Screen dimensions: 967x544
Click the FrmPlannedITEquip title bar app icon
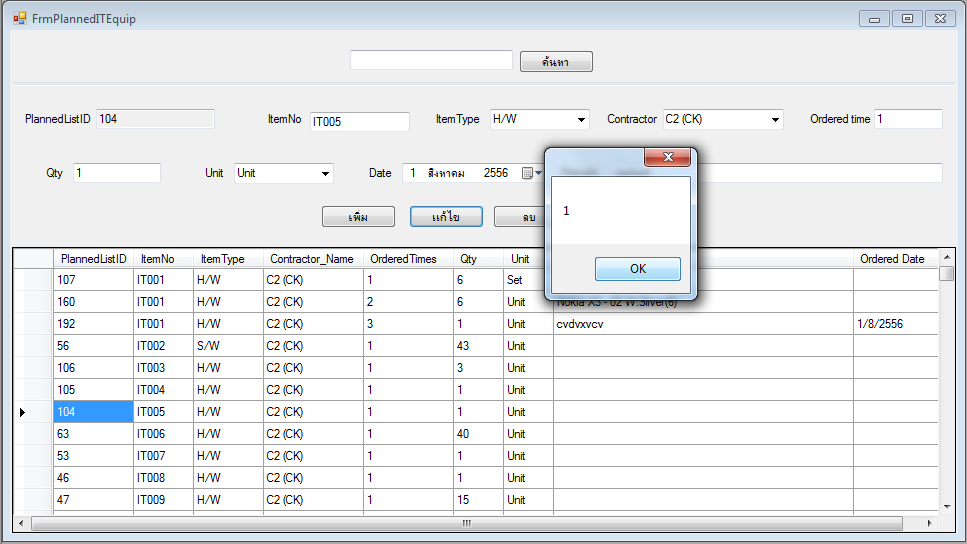tap(19, 18)
